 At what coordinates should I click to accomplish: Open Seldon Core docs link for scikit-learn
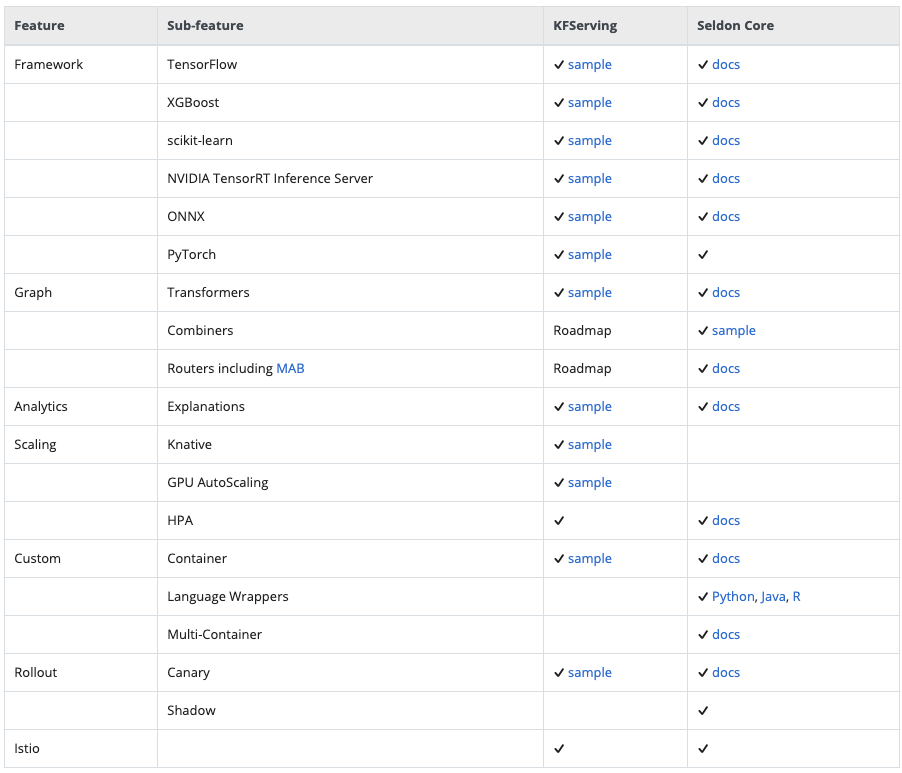point(726,140)
